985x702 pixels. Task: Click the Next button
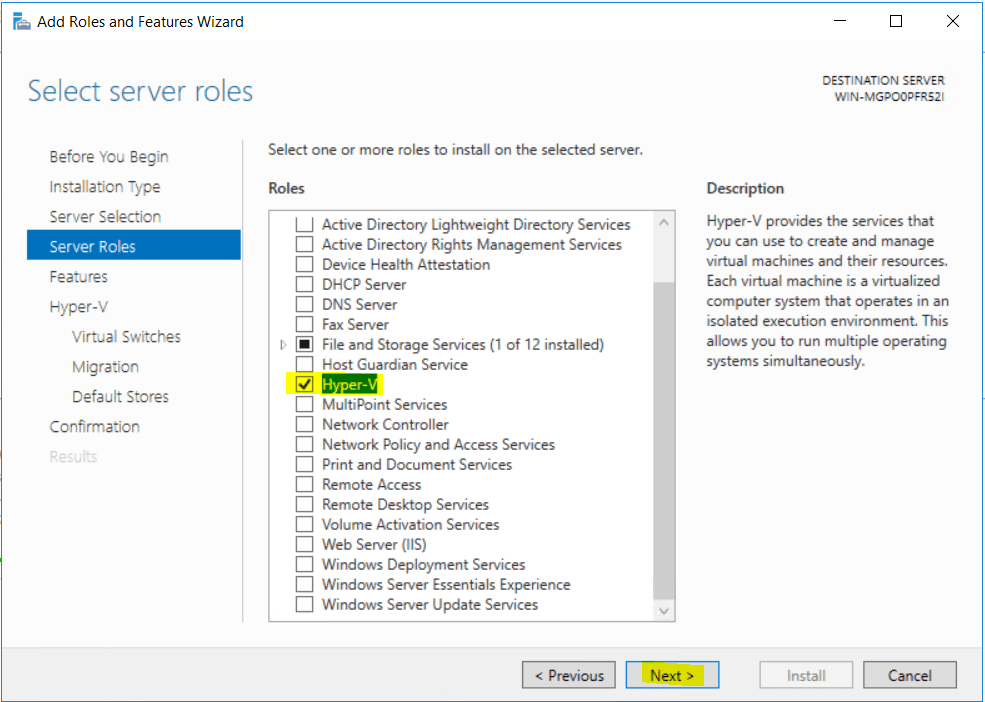671,675
